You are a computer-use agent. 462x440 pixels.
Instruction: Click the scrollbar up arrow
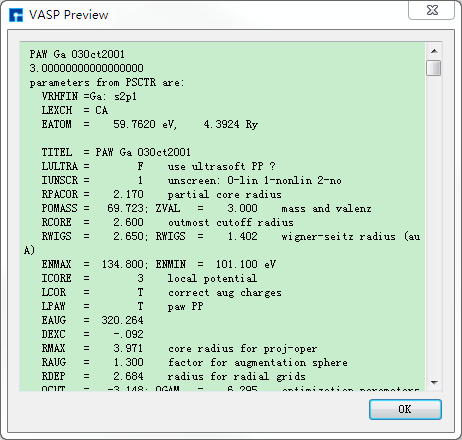coord(434,51)
